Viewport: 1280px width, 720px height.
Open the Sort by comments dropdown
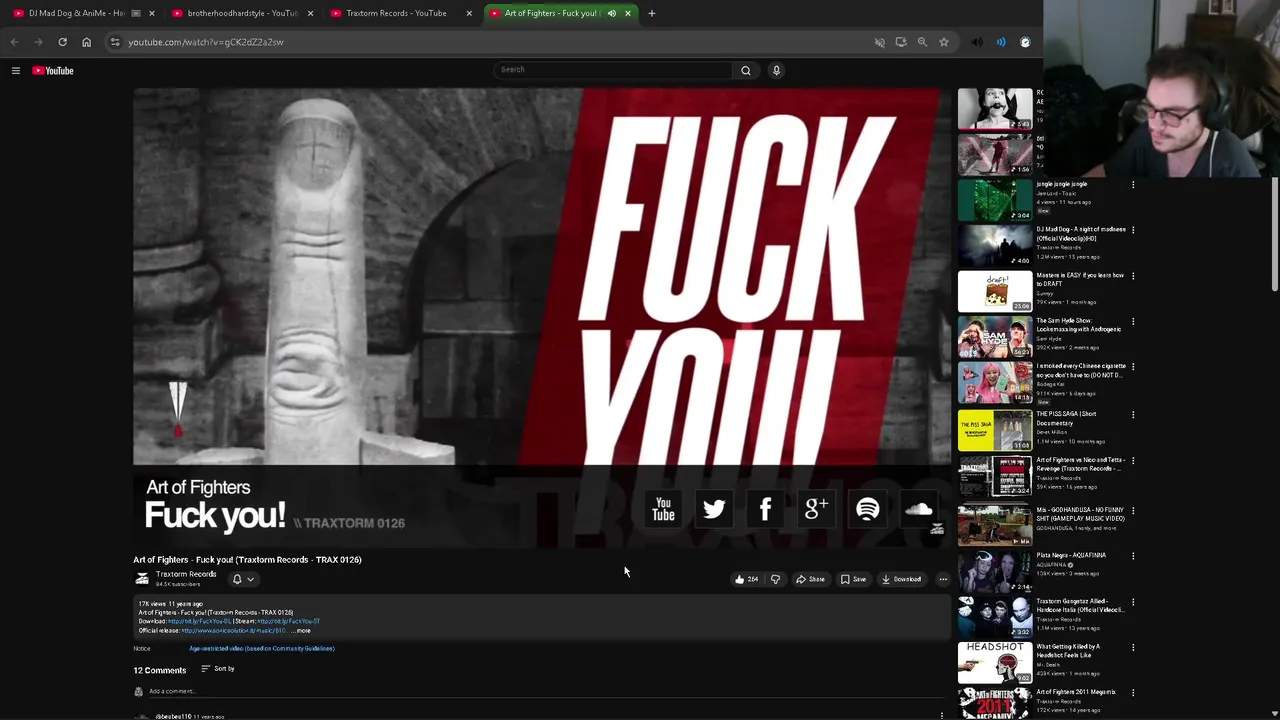217,668
